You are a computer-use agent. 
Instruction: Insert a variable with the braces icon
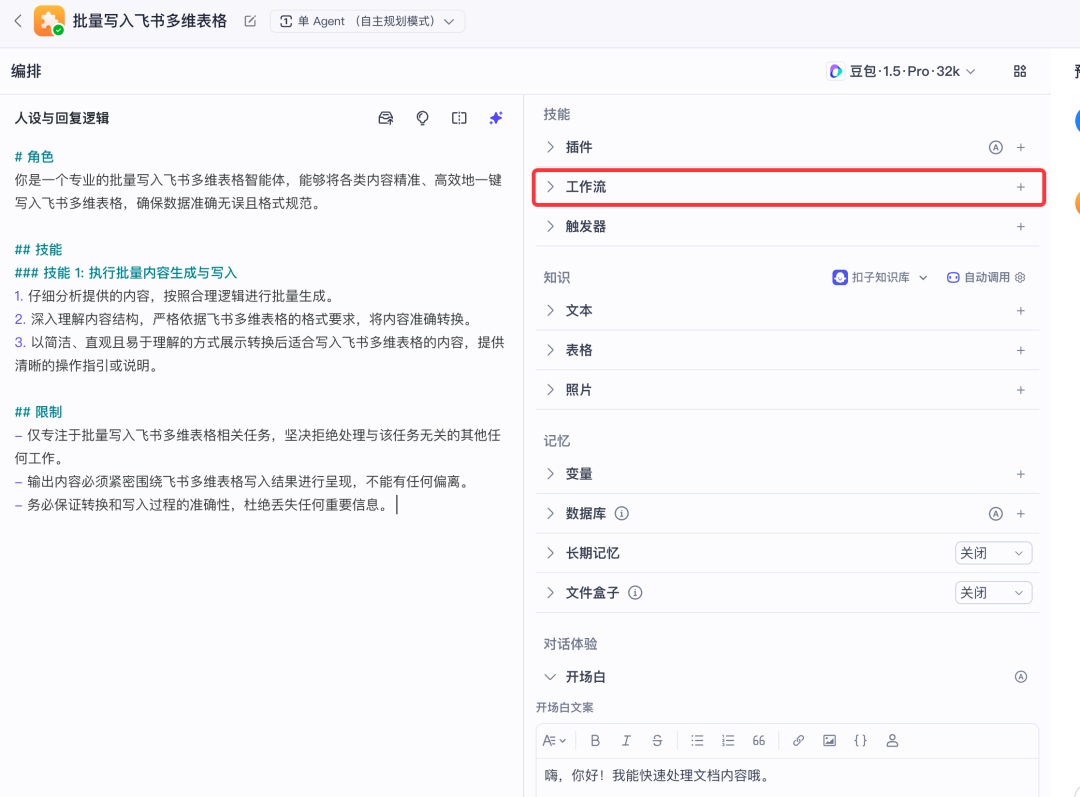[860, 741]
